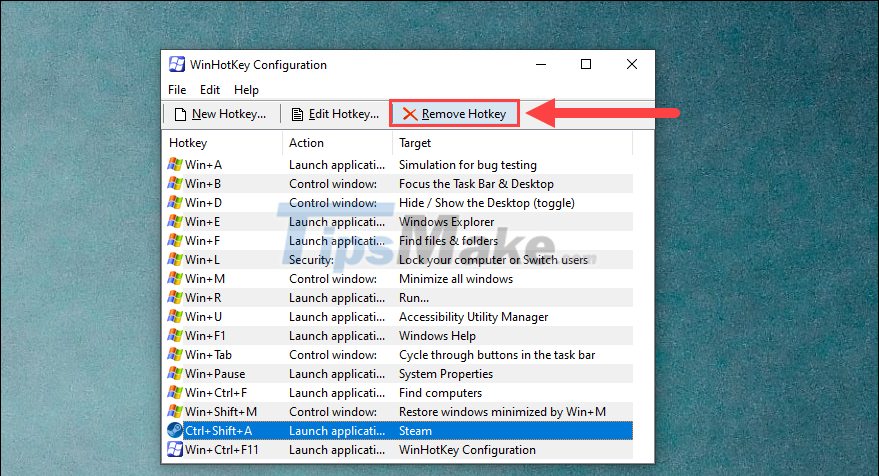Screen dimensions: 879x476
Task: Click the Windows flag icon beside Win+B
Action: click(x=175, y=184)
